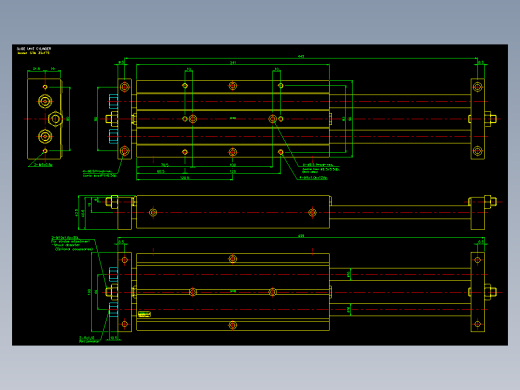Click the protruding nut on top view's right end plate
The height and width of the screenshot is (390, 520).
pyautogui.click(x=490, y=119)
